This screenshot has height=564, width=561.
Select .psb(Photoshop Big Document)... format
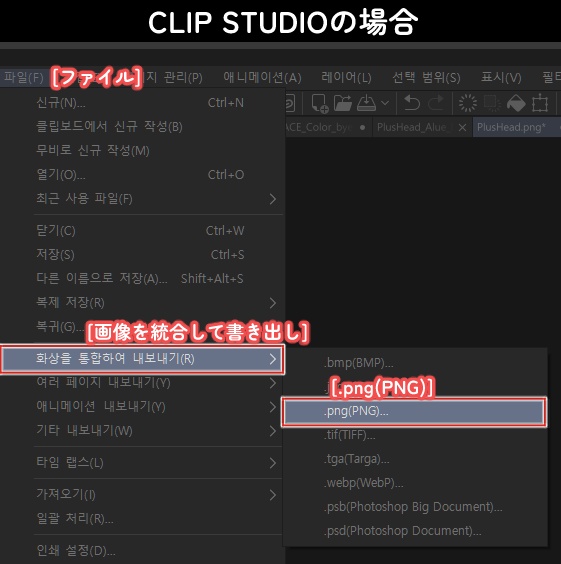pyautogui.click(x=415, y=507)
